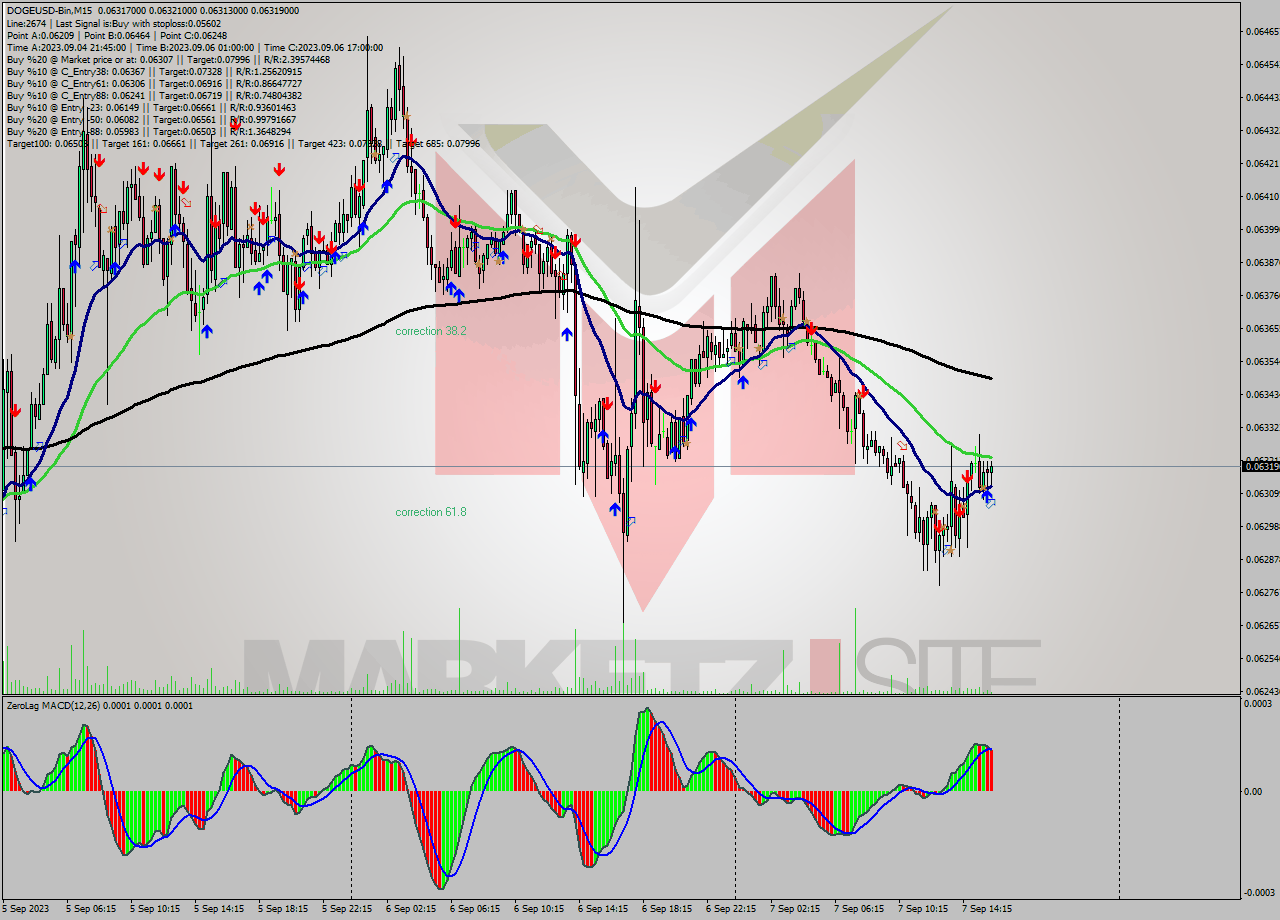Click the '6 Sep 22:15' time label
The height and width of the screenshot is (920, 1280).
731,909
